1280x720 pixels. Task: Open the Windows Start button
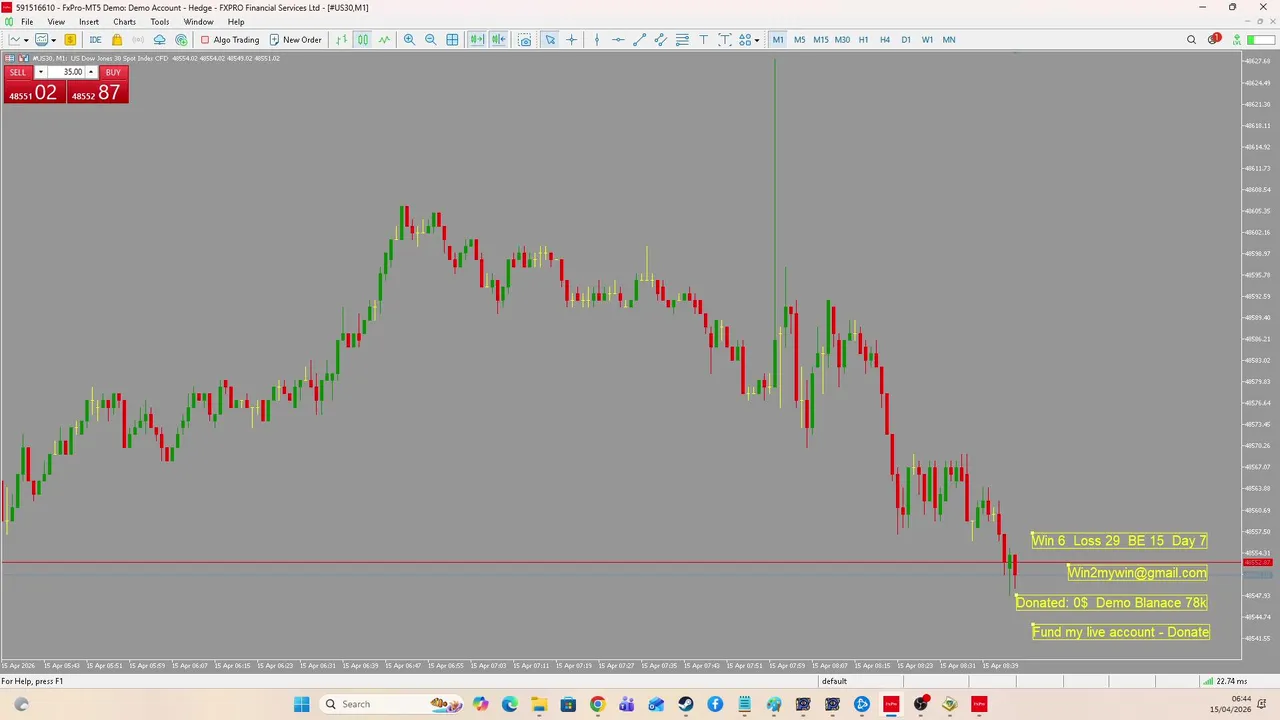click(302, 704)
